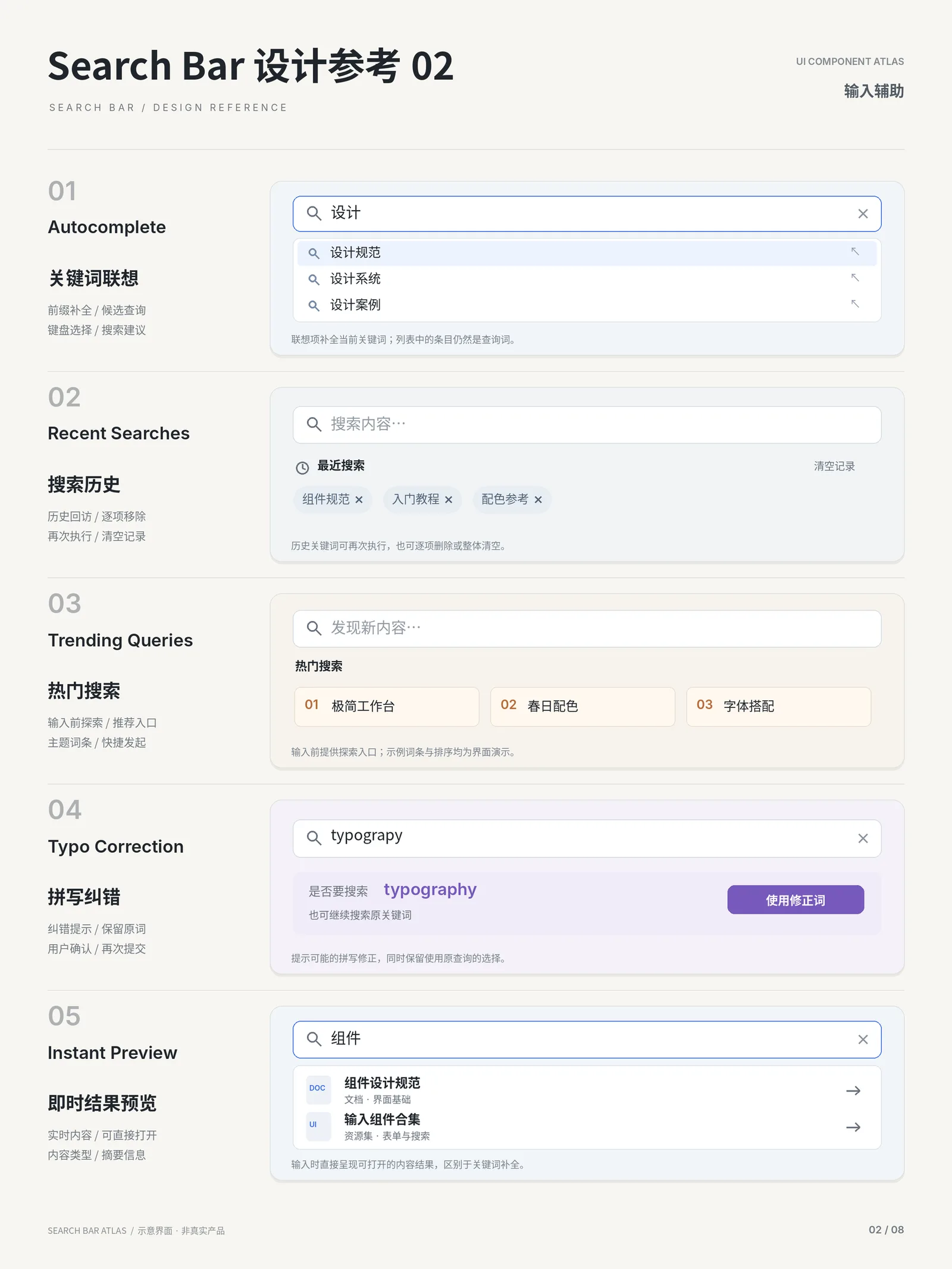Select trending query 01 极简工作台
This screenshot has width=952, height=1269.
[x=387, y=707]
